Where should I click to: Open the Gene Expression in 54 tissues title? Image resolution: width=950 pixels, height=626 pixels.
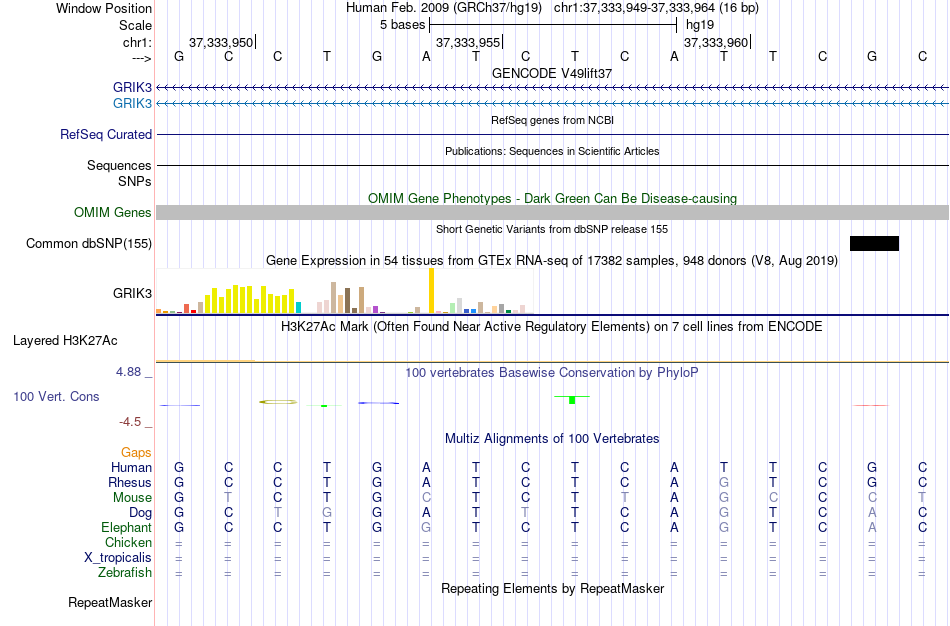(552, 261)
